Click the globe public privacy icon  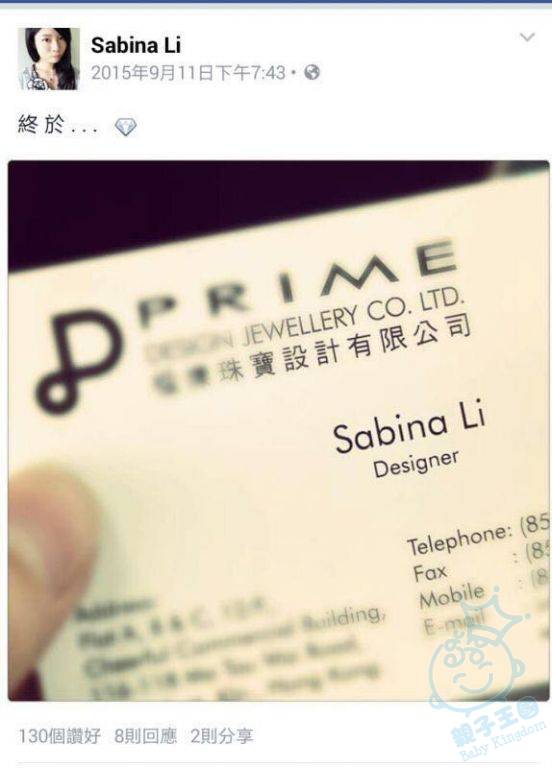pos(312,72)
